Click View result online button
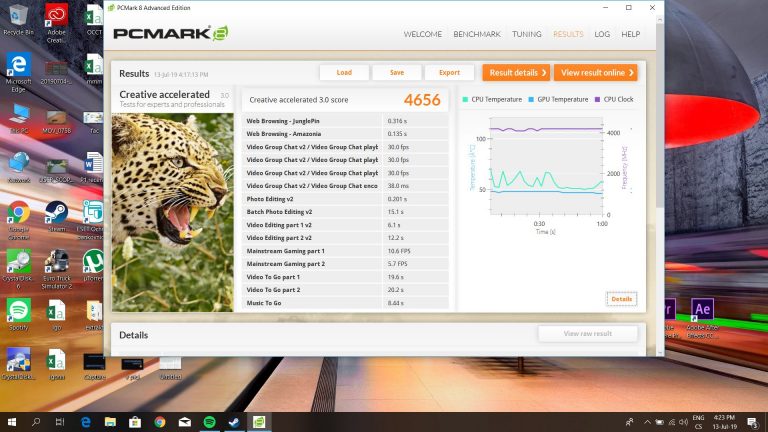 596,72
